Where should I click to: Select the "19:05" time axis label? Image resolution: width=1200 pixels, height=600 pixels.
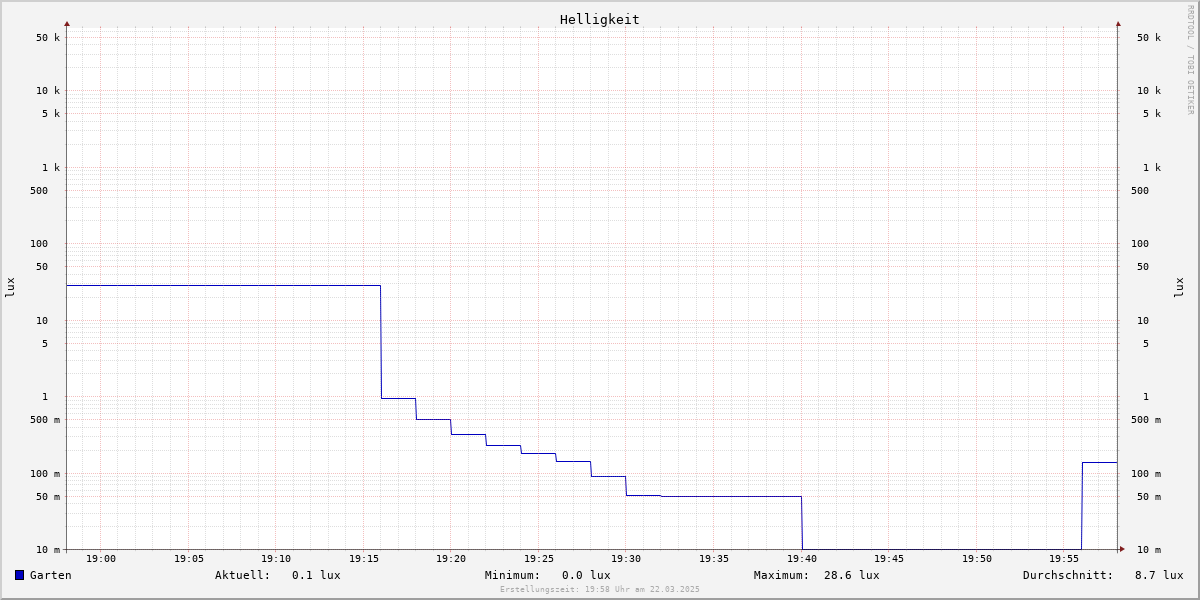(189, 559)
